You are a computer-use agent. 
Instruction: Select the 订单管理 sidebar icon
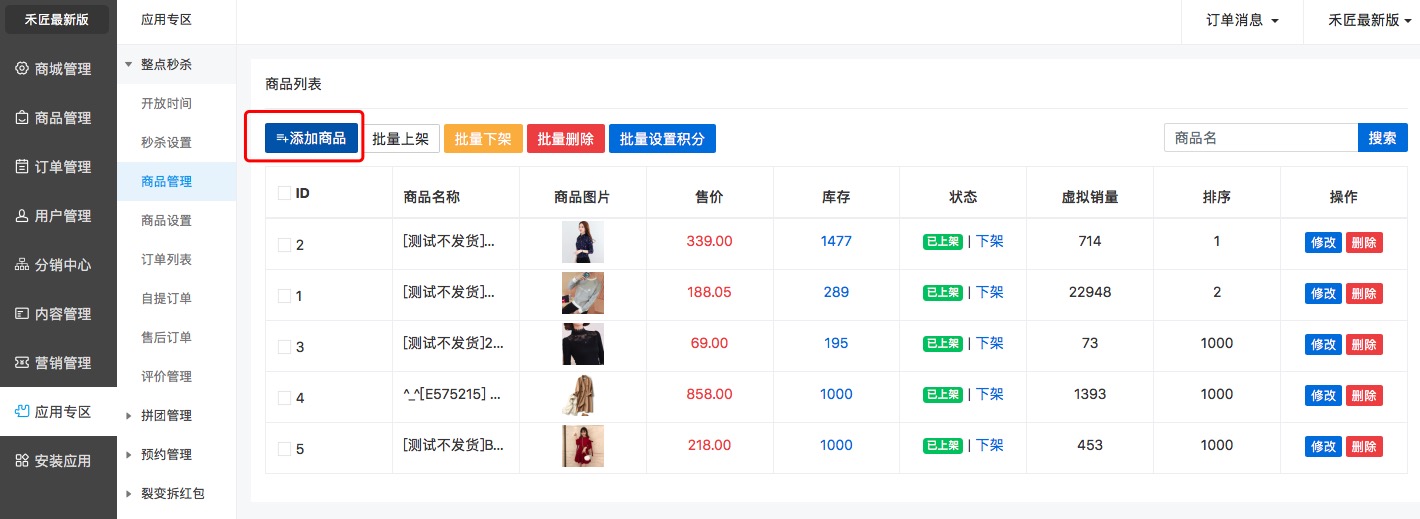pyautogui.click(x=22, y=167)
